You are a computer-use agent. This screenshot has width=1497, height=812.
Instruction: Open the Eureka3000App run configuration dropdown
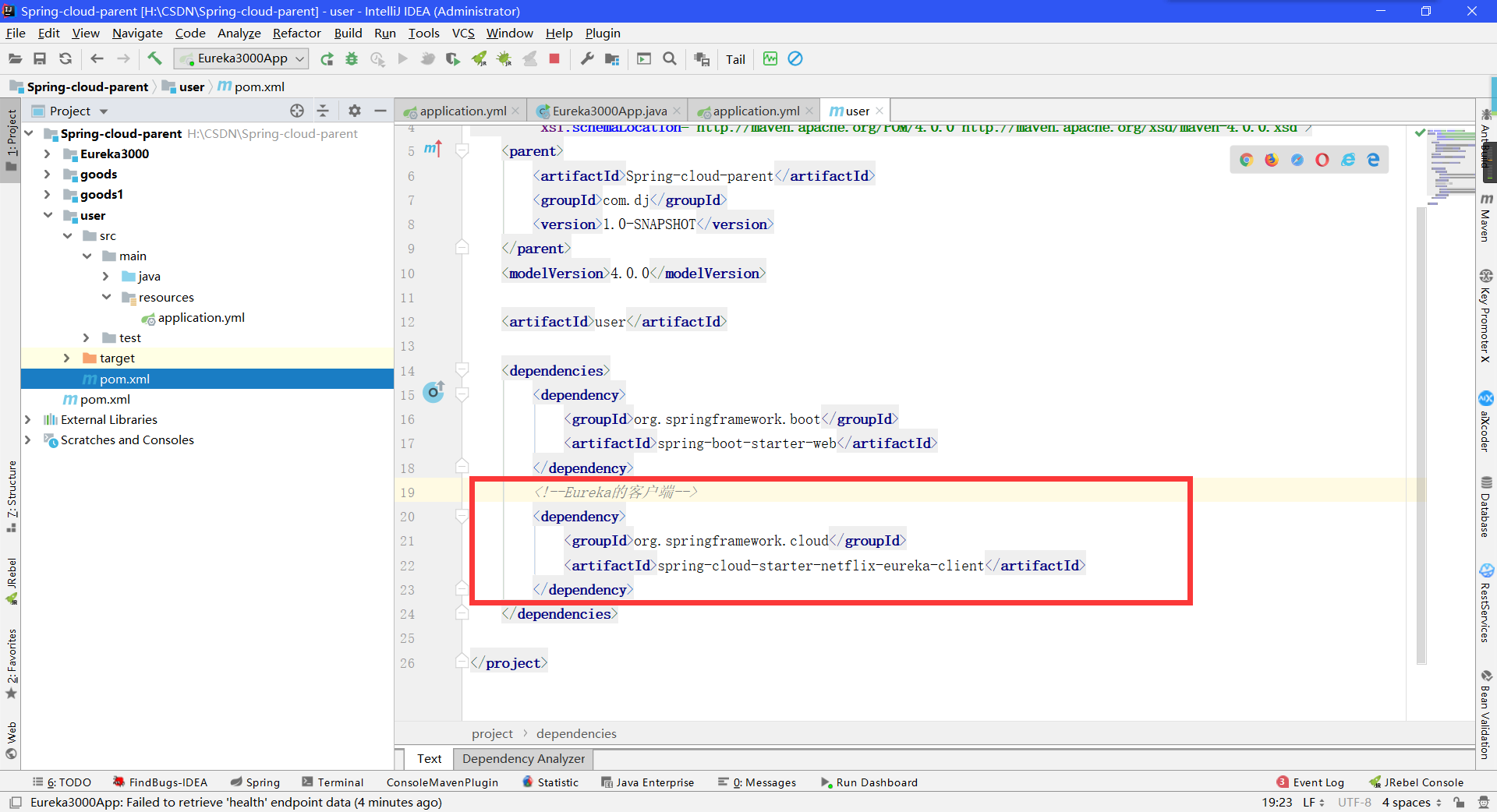241,58
